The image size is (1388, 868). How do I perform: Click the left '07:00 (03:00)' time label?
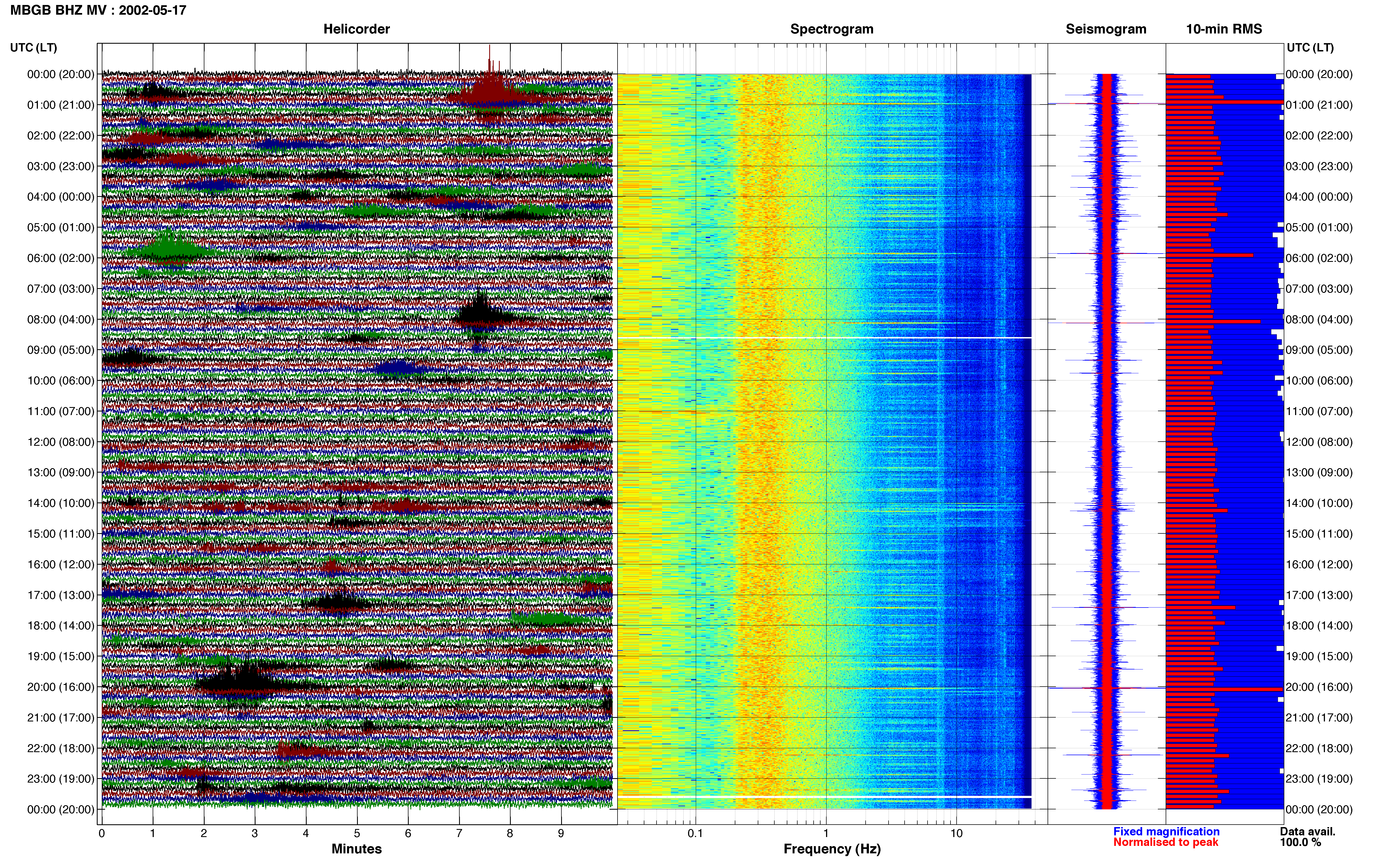(60, 288)
